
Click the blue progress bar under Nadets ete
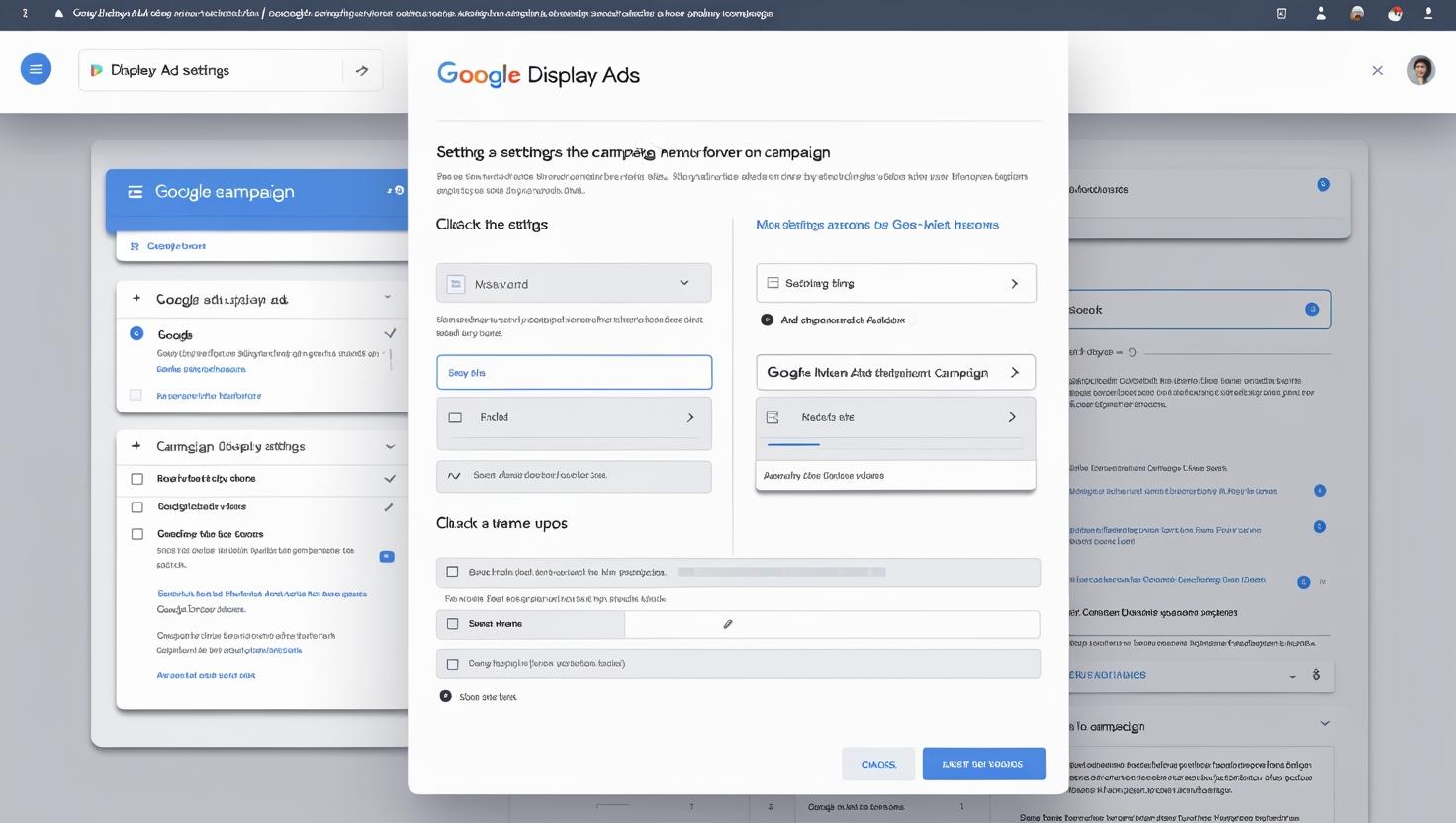pyautogui.click(x=793, y=444)
